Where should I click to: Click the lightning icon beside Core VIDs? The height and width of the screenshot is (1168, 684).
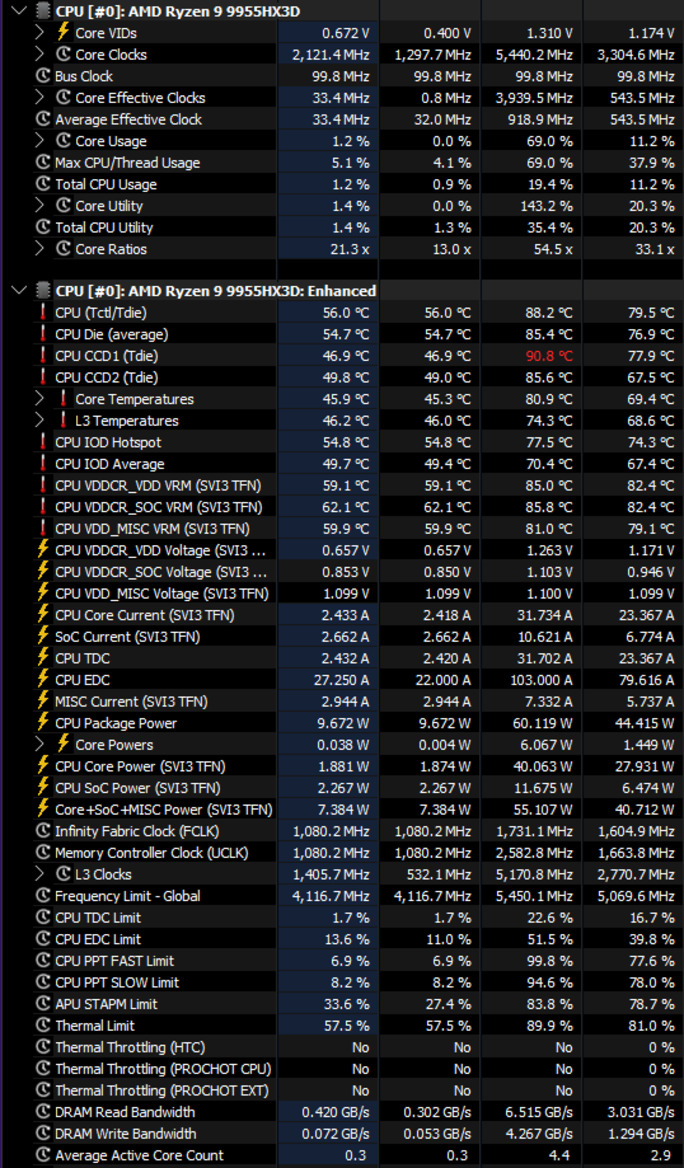point(63,33)
